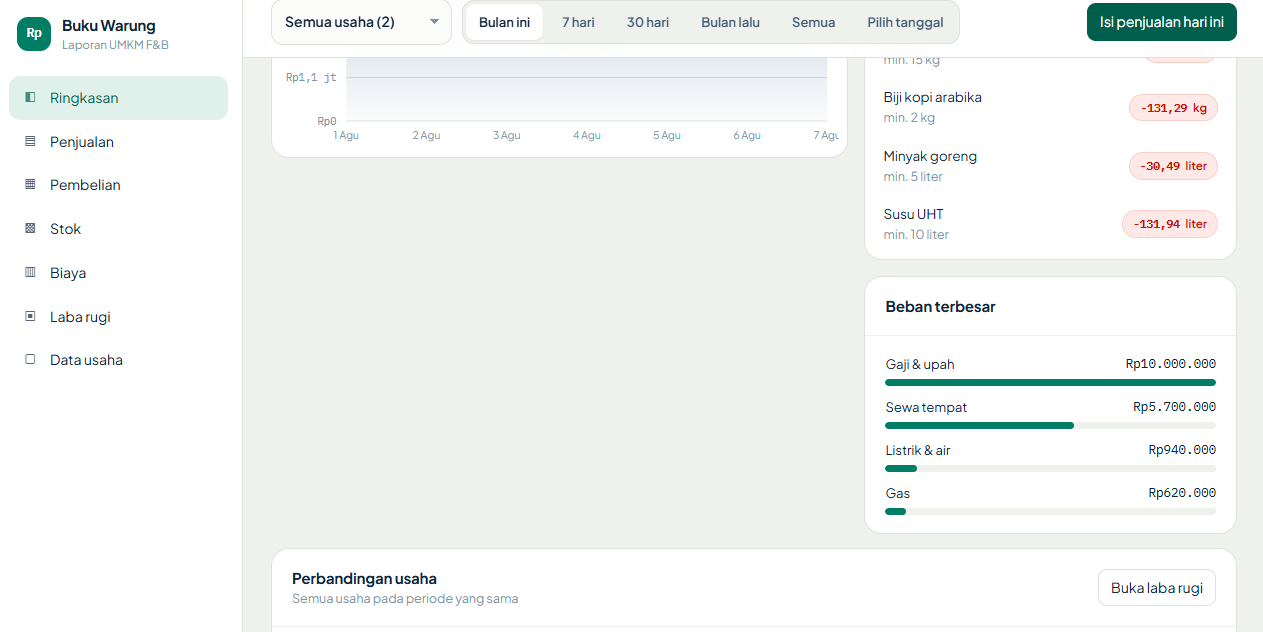1263x632 pixels.
Task: Click Isi penjualan hari ini button
Action: click(x=1161, y=22)
